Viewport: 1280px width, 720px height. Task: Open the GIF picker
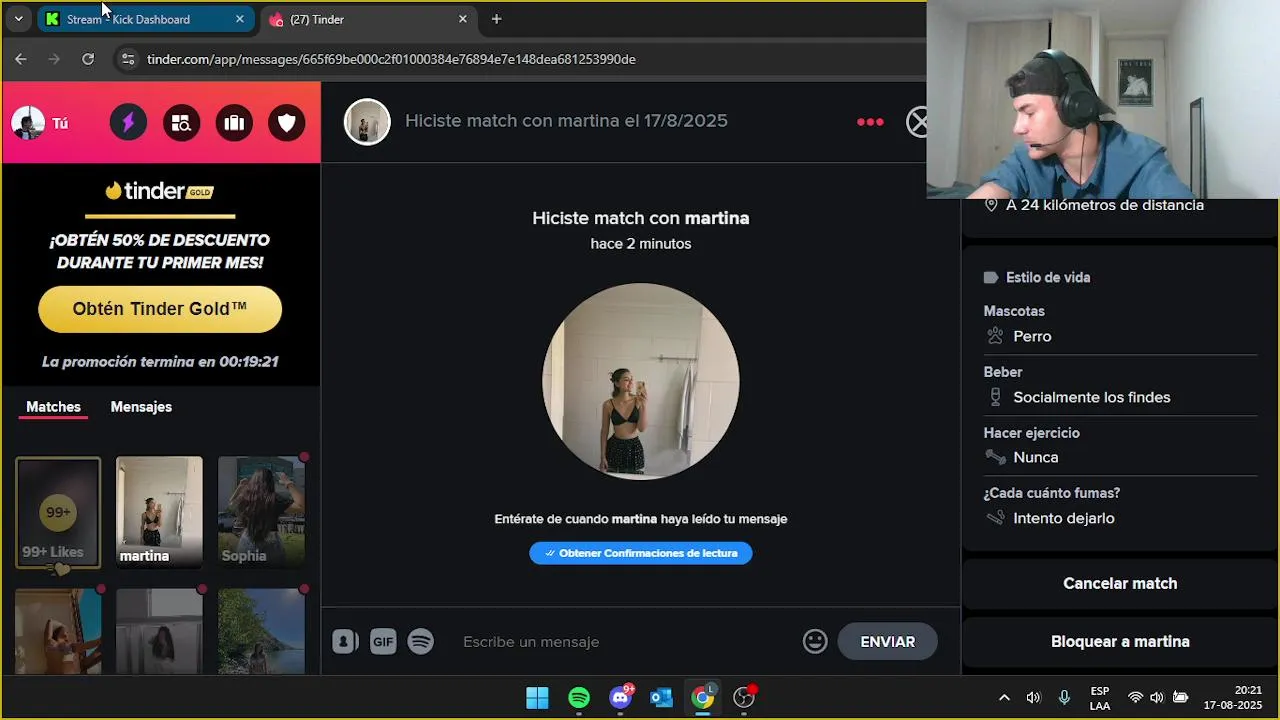383,642
